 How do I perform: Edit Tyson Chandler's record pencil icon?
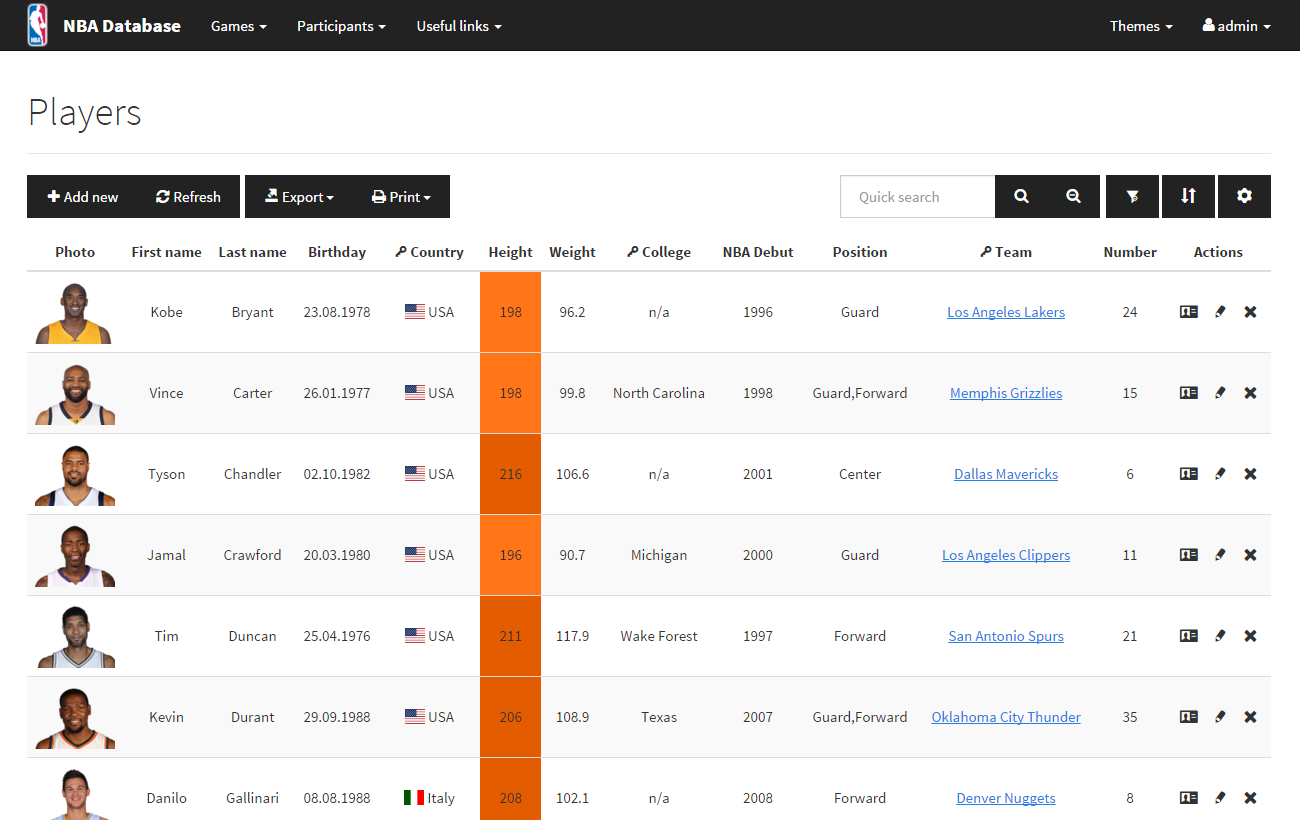pos(1220,474)
